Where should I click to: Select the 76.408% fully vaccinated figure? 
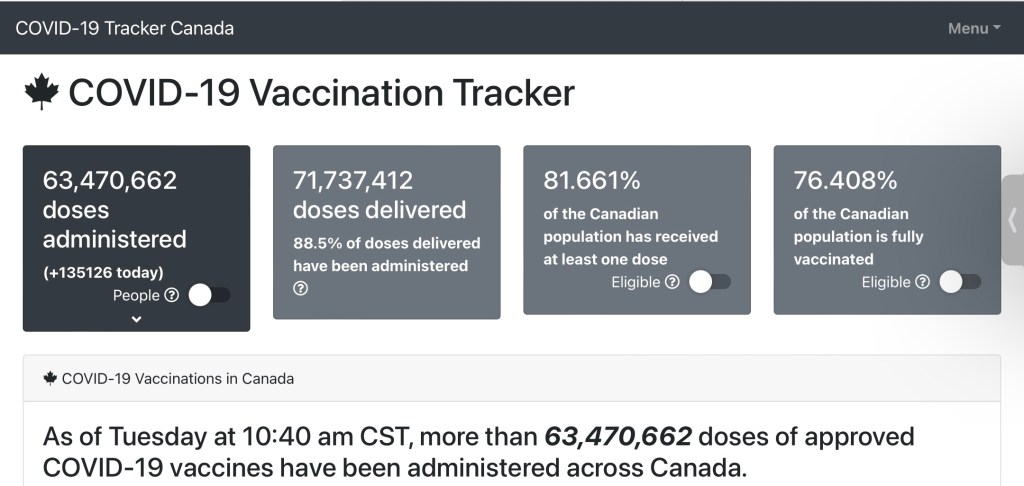(x=845, y=180)
